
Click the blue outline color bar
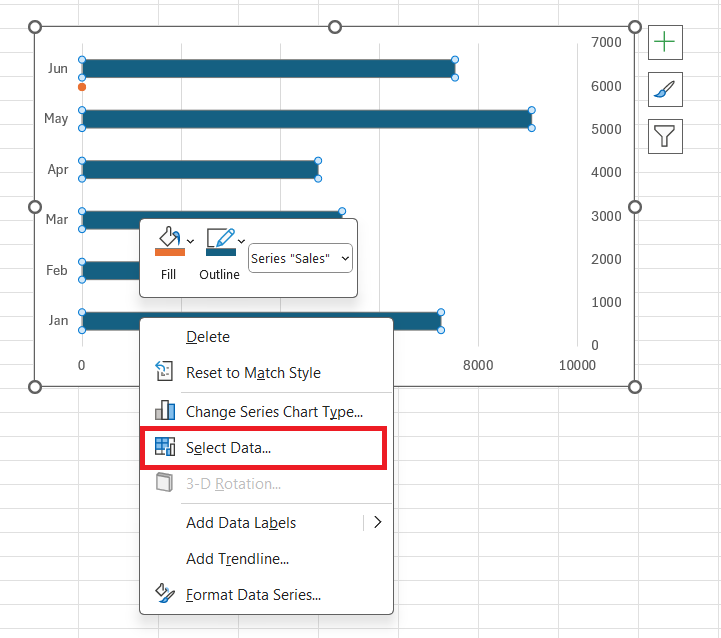221,252
